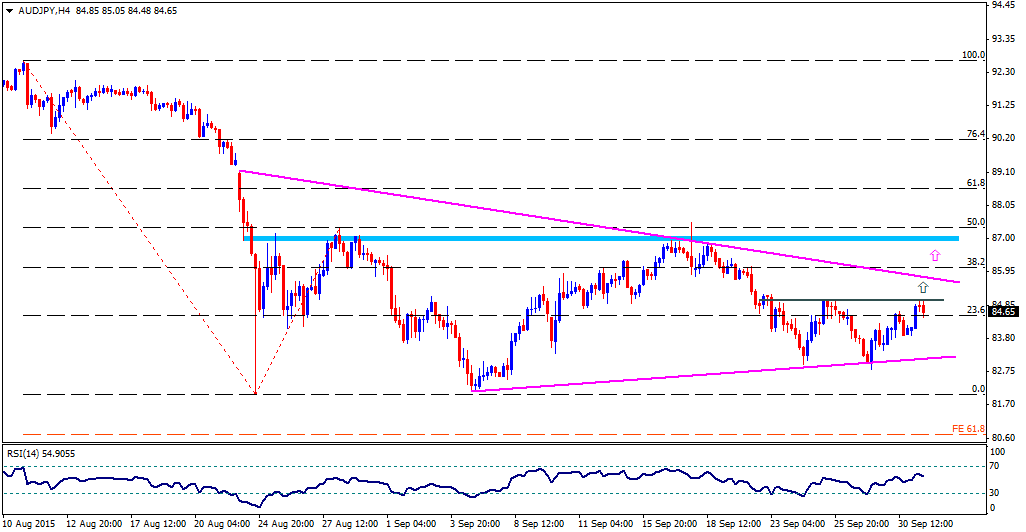The height and width of the screenshot is (532, 1026).
Task: Select the upper descending magenta trendline
Action: pyautogui.click(x=599, y=226)
